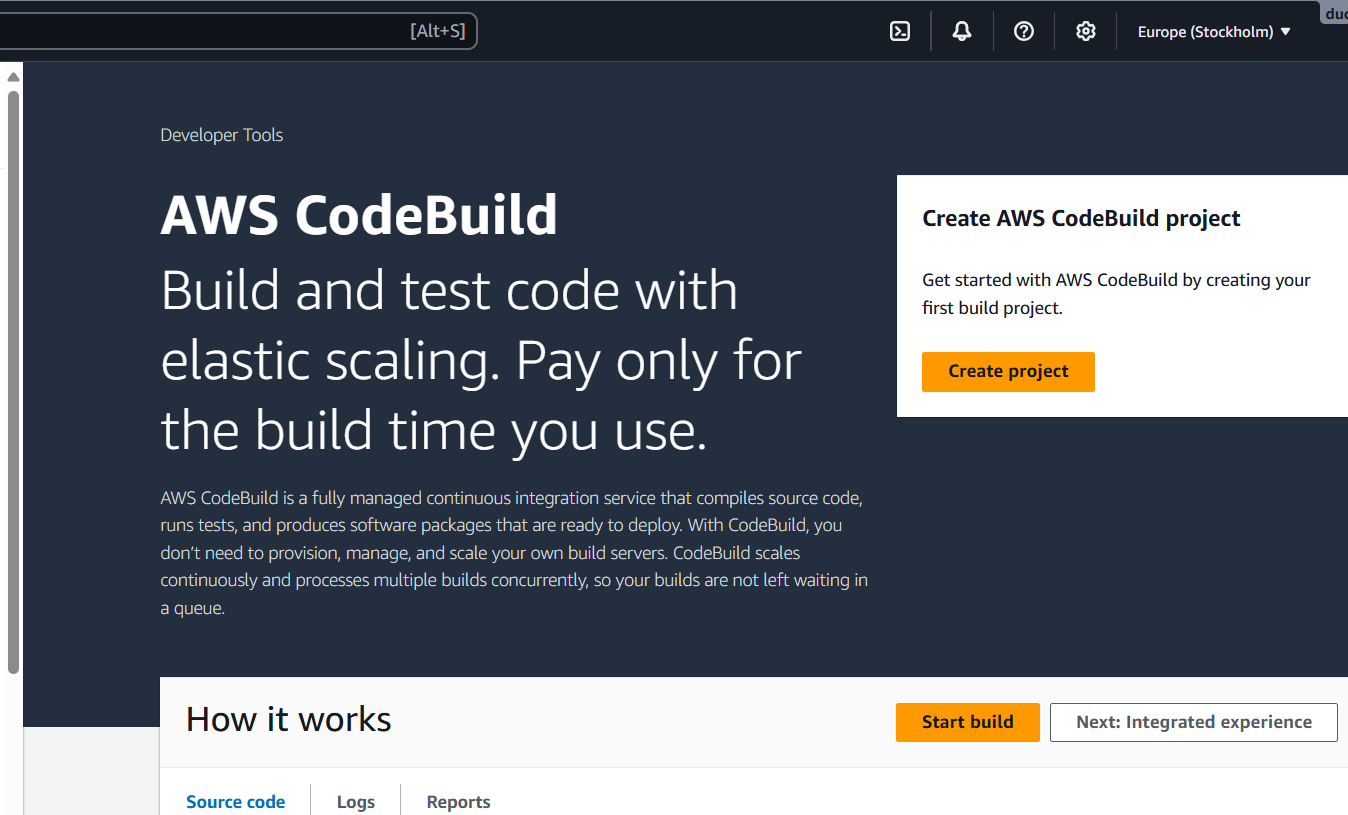Expand the region dropdown arrow
Image resolution: width=1348 pixels, height=815 pixels.
(x=1284, y=31)
